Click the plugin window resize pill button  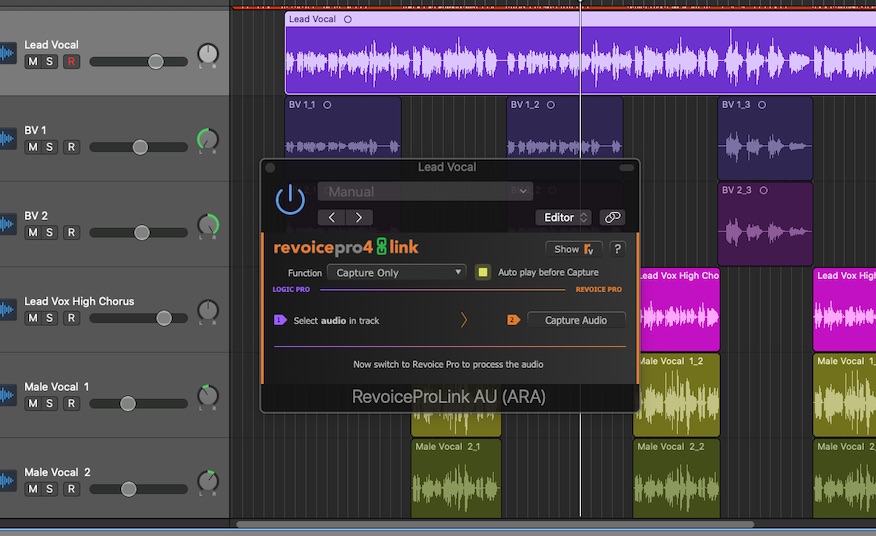click(x=627, y=168)
